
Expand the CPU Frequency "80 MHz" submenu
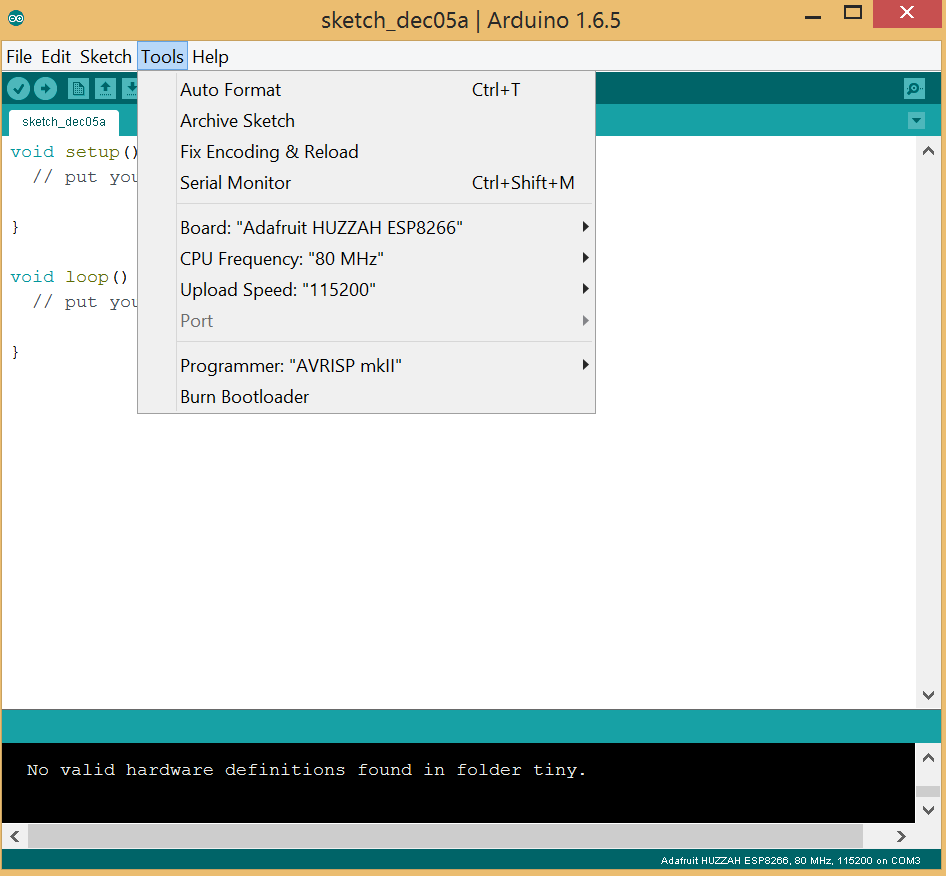tap(584, 258)
